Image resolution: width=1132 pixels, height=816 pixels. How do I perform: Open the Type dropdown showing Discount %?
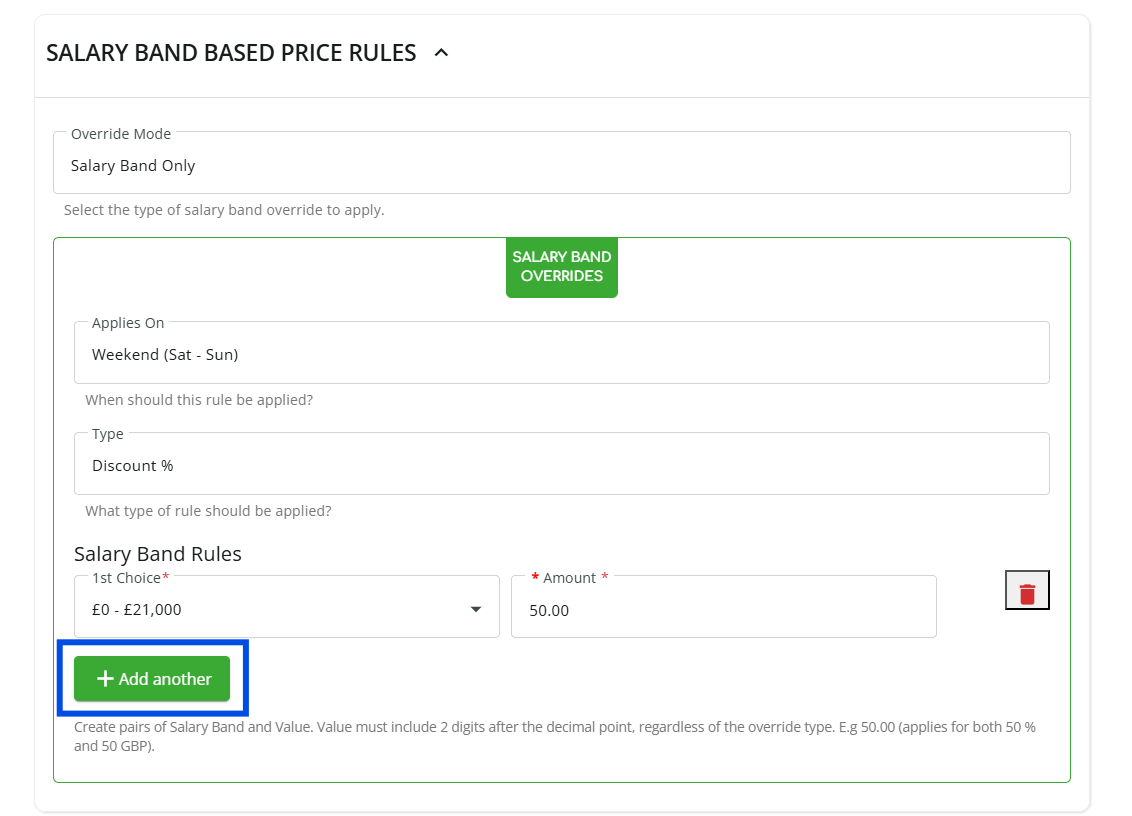561,465
